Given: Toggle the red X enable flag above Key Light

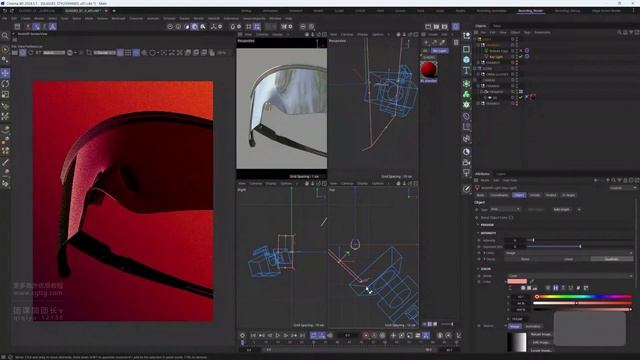Looking at the screenshot, I should 520,51.
